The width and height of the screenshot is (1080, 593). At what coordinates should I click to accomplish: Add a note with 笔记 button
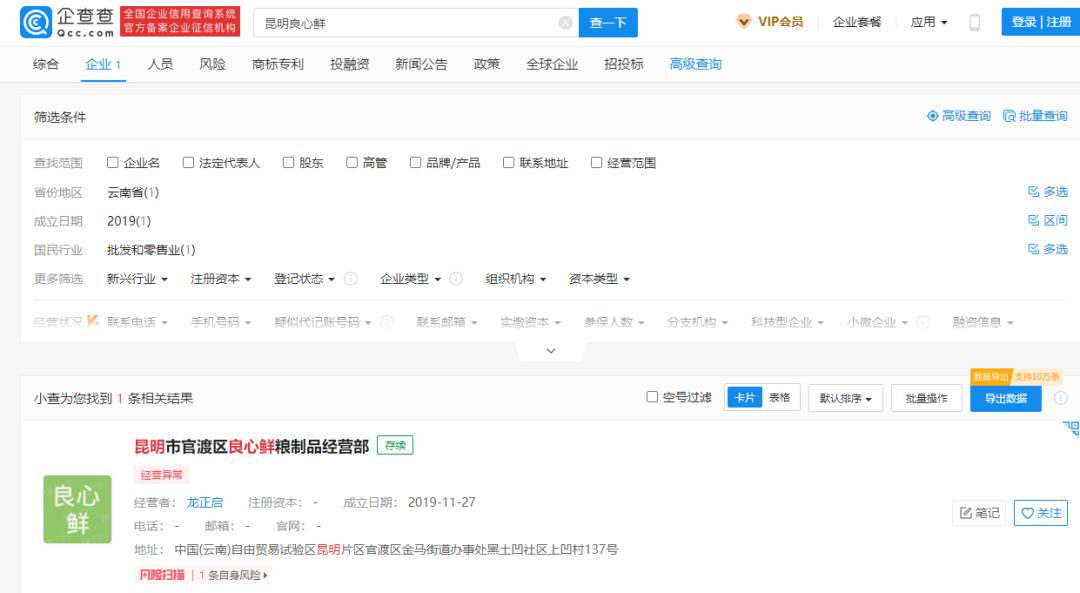(979, 513)
